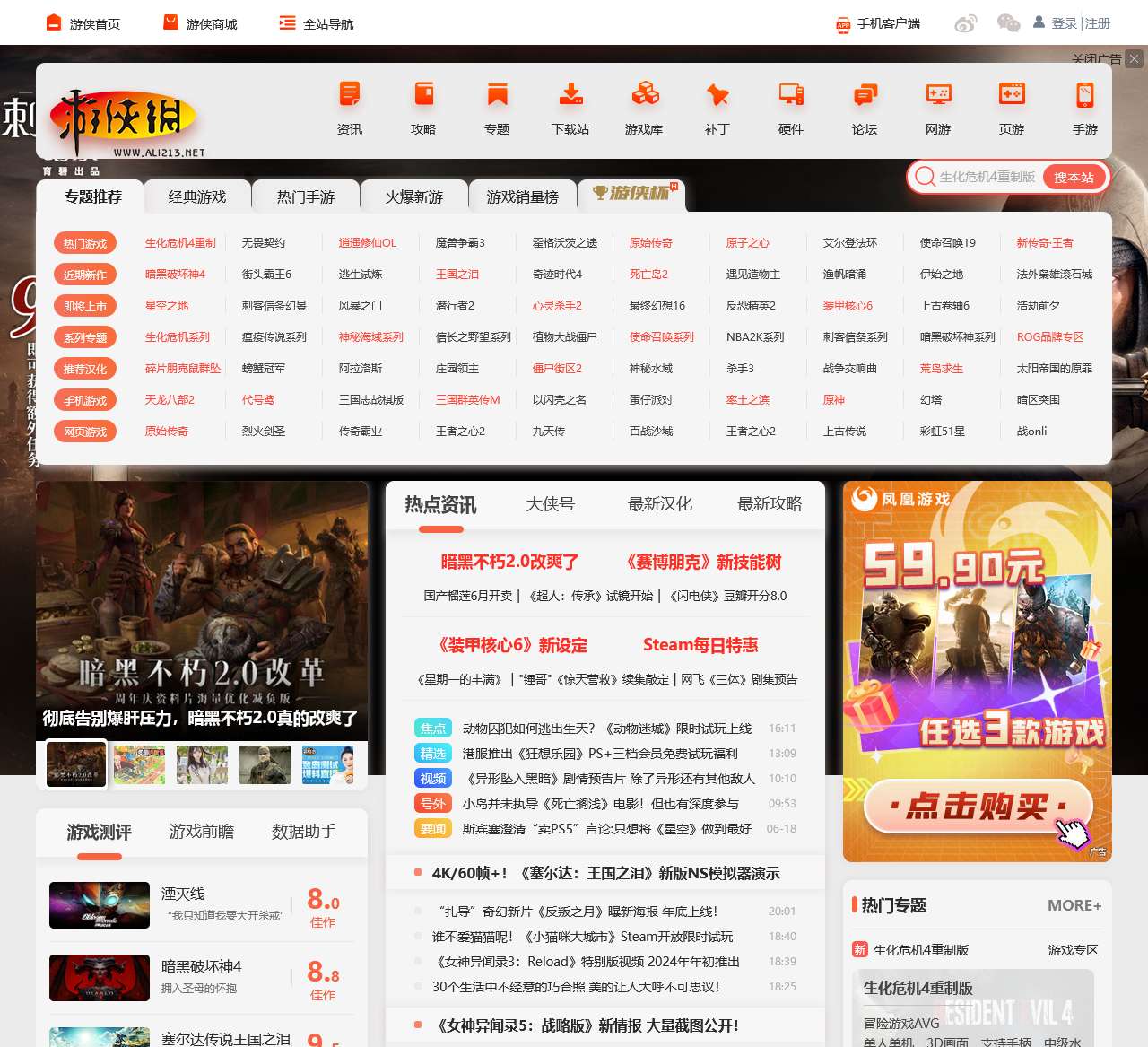The image size is (1148, 1047).
Task: Select the 最新攻略 news tab
Action: [x=770, y=504]
